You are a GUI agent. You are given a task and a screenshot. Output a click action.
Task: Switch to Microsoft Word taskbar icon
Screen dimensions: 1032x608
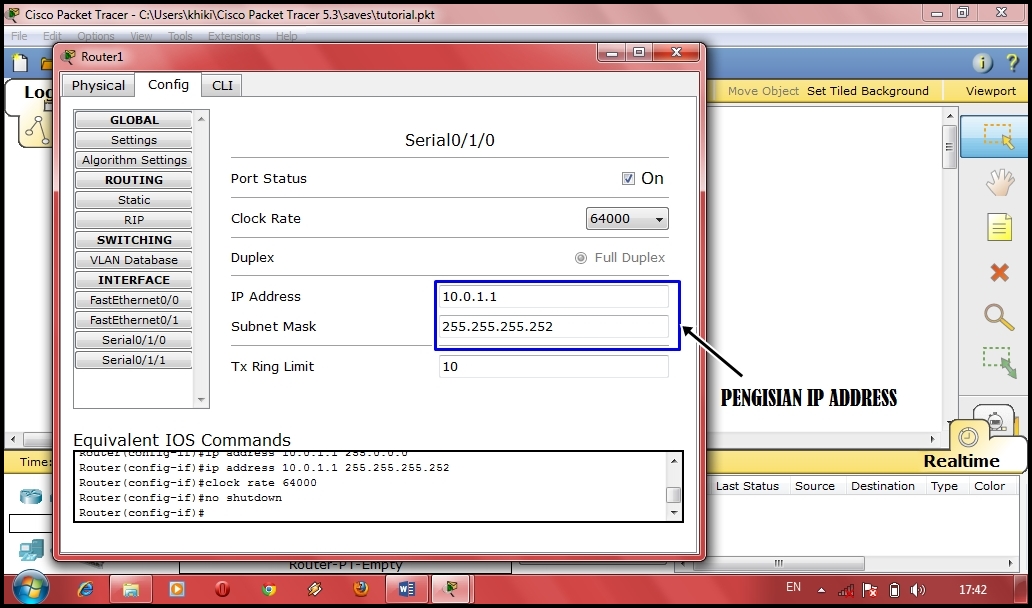406,589
